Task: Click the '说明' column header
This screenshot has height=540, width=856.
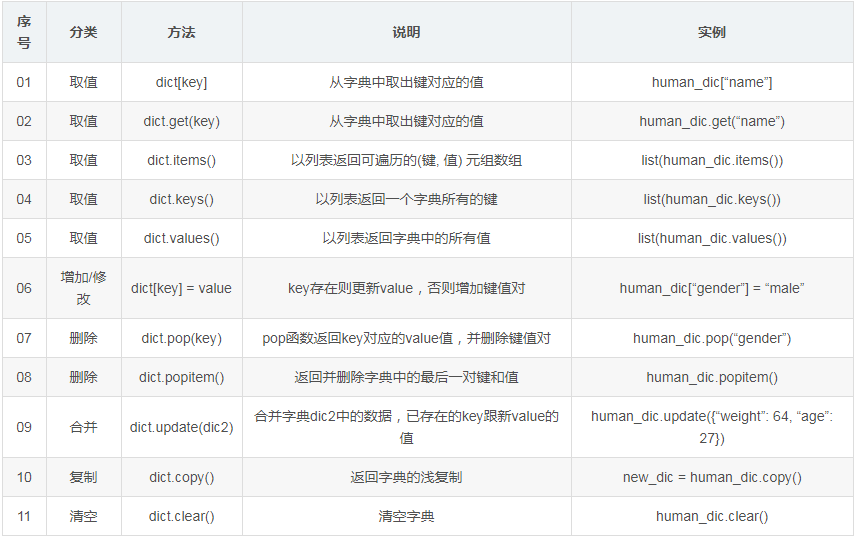Action: (406, 32)
